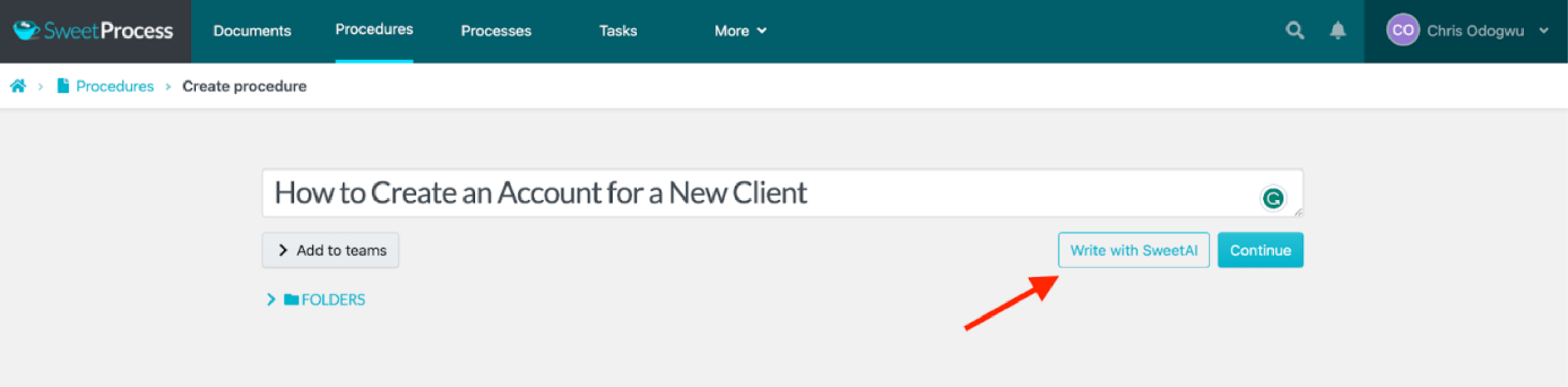Go home via the breadcrumb house icon

(18, 86)
